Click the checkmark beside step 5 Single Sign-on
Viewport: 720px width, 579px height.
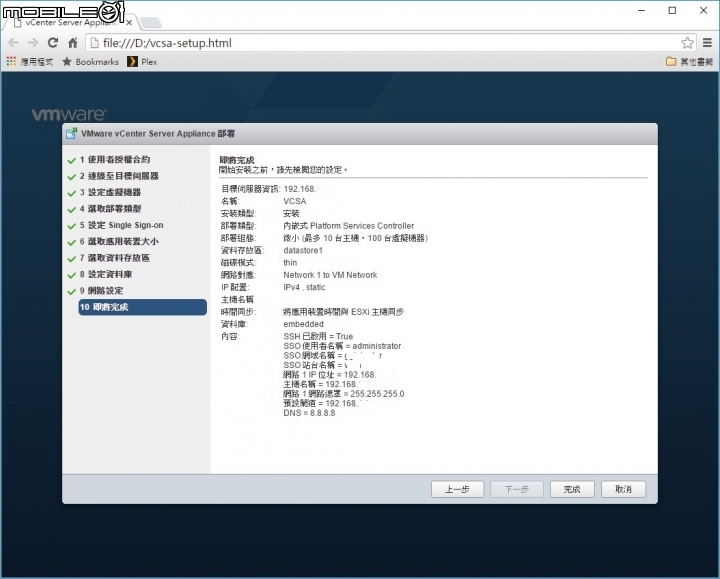pyautogui.click(x=71, y=226)
